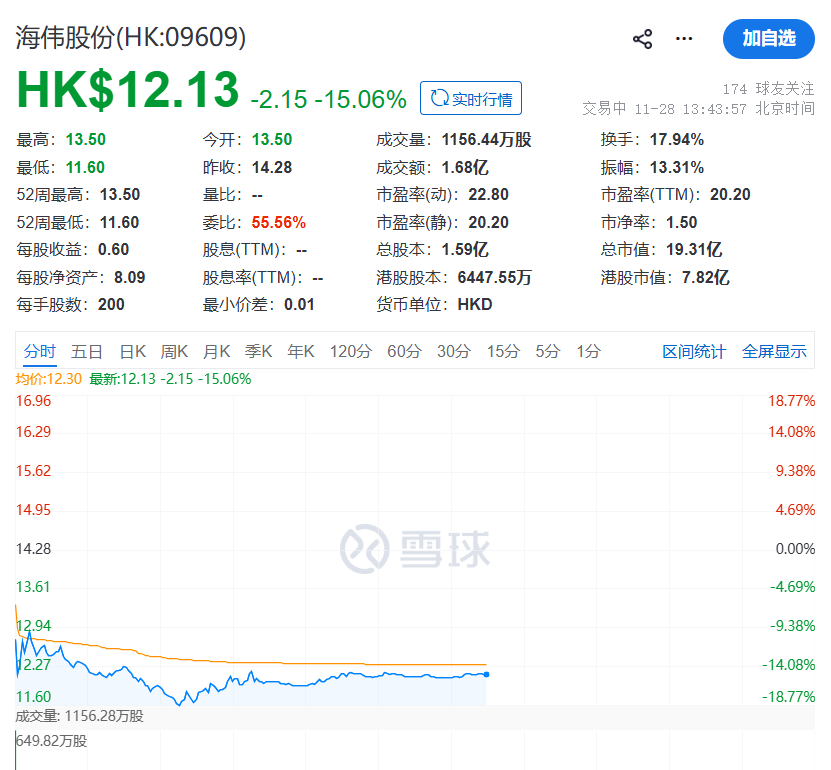This screenshot has width=831, height=770.
Task: Click the 加自选 button
Action: pyautogui.click(x=768, y=39)
